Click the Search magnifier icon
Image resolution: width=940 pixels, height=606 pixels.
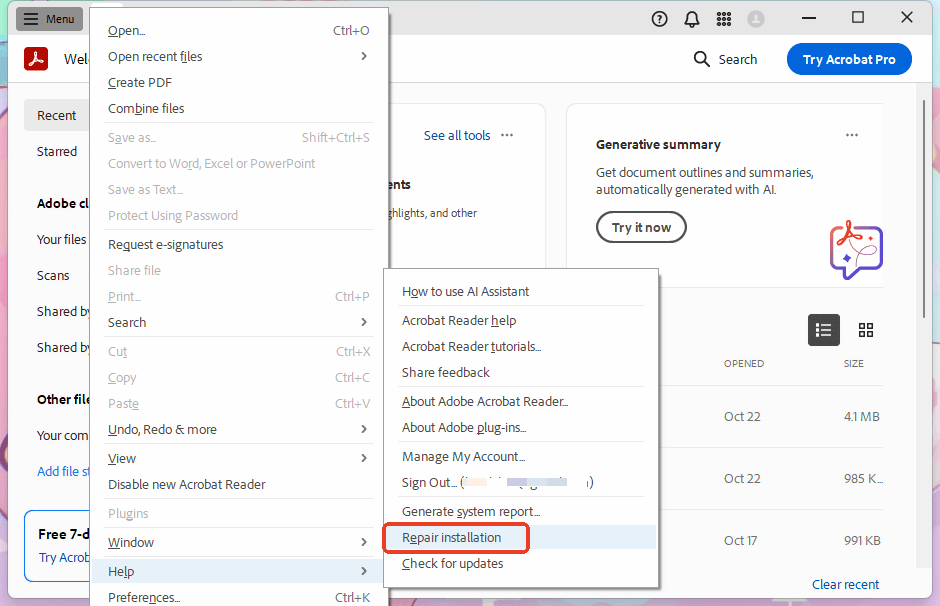pyautogui.click(x=701, y=59)
